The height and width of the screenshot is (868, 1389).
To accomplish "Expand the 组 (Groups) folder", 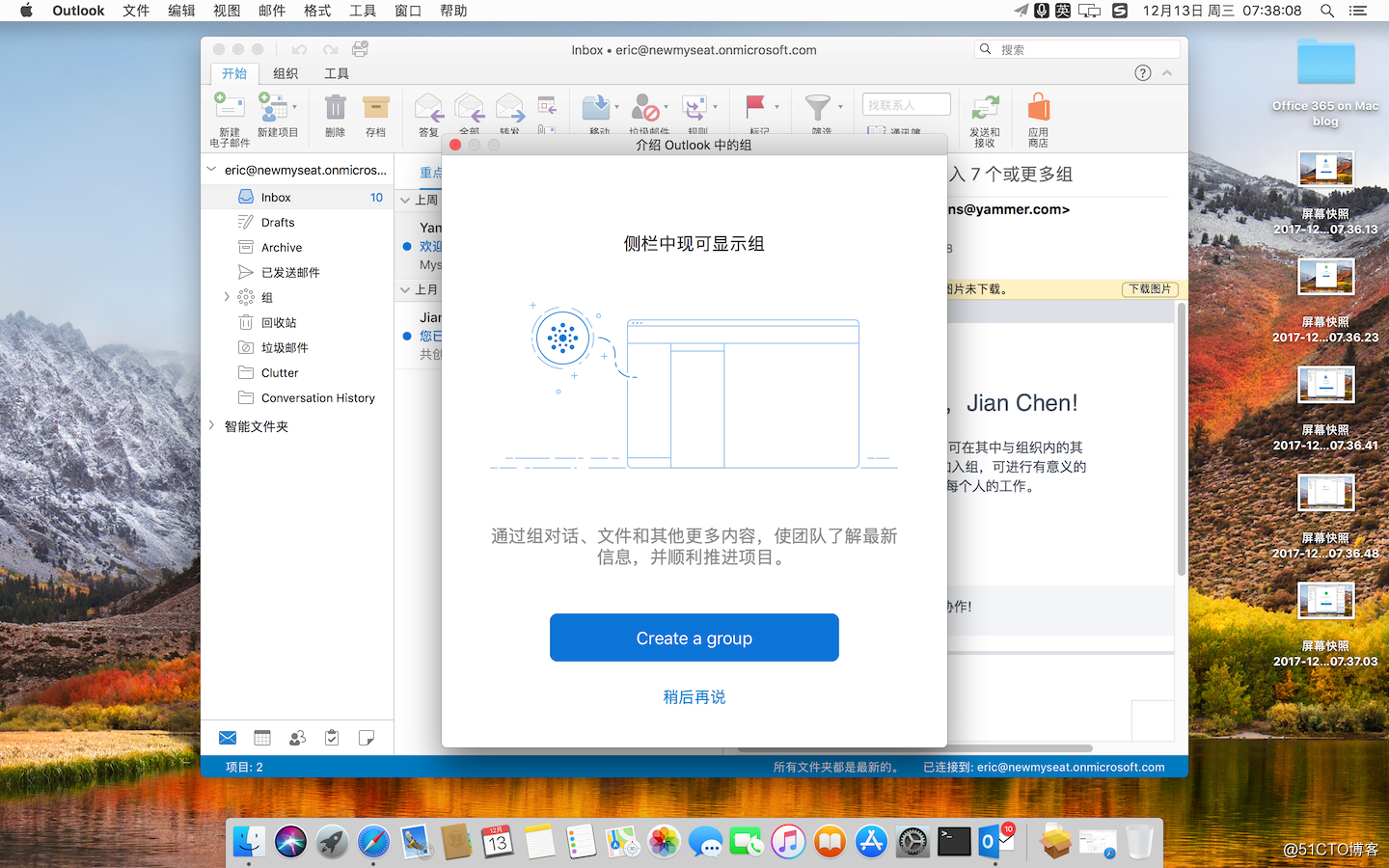I will (x=227, y=297).
